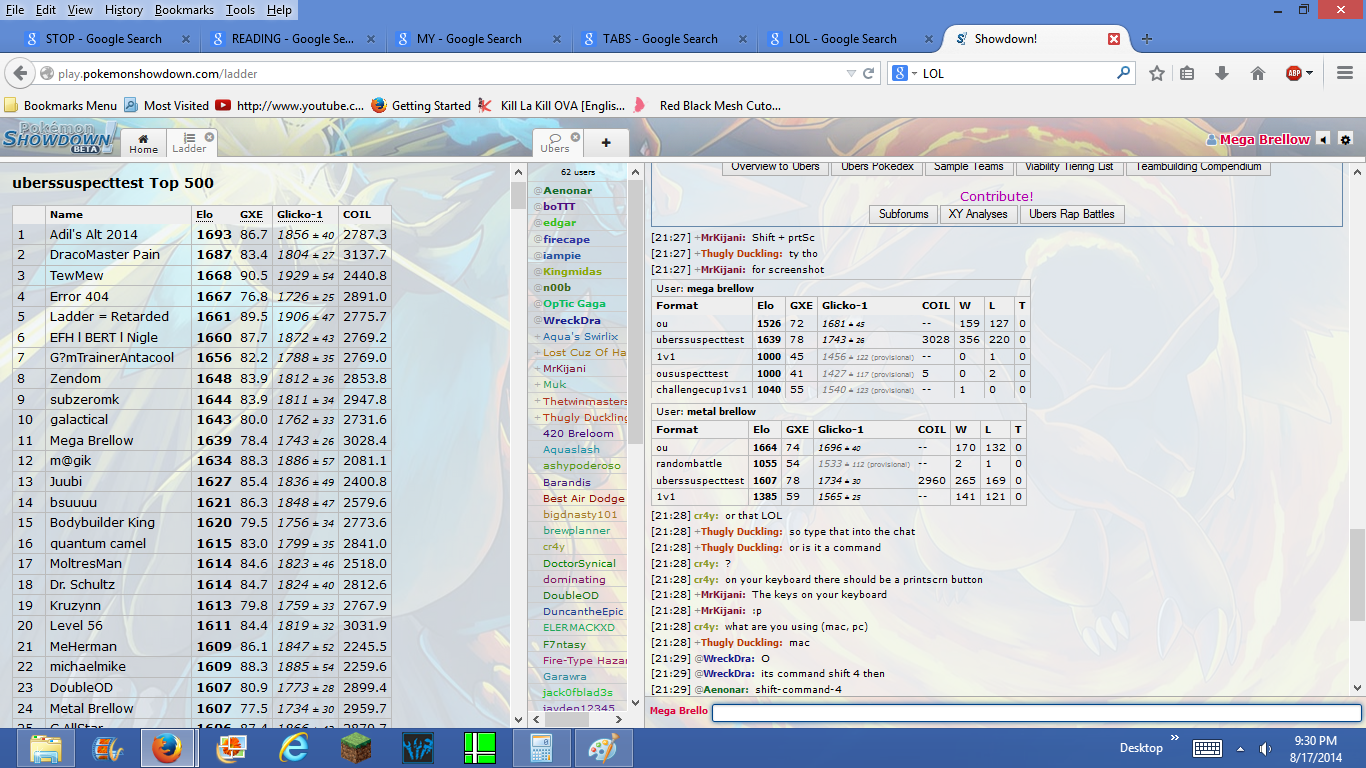1366x768 pixels.
Task: Click the user list scrollbar
Action: (636, 312)
